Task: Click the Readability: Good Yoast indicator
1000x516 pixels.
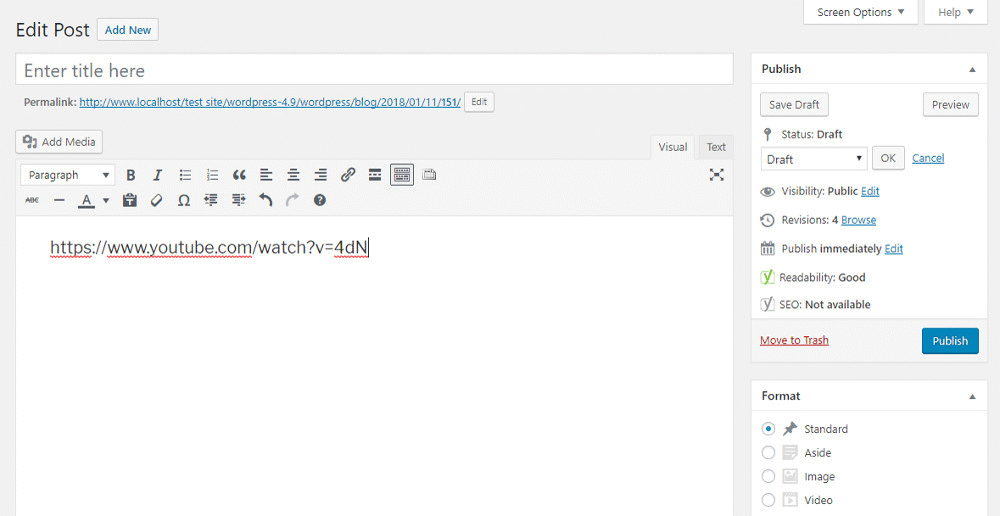Action: point(813,277)
